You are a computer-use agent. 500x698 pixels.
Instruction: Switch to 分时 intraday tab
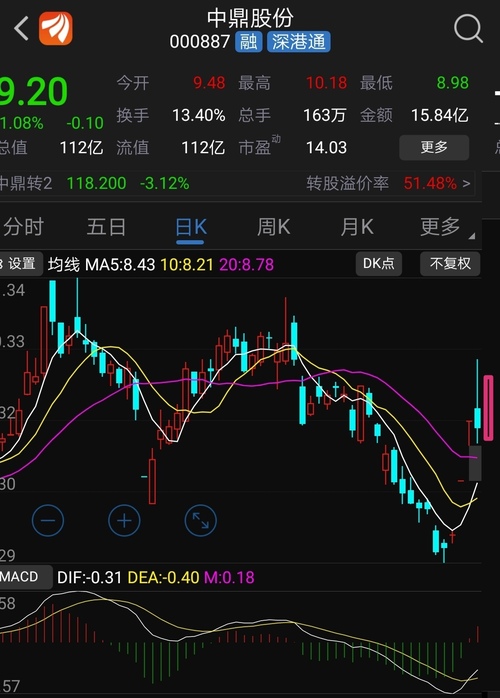click(x=23, y=227)
